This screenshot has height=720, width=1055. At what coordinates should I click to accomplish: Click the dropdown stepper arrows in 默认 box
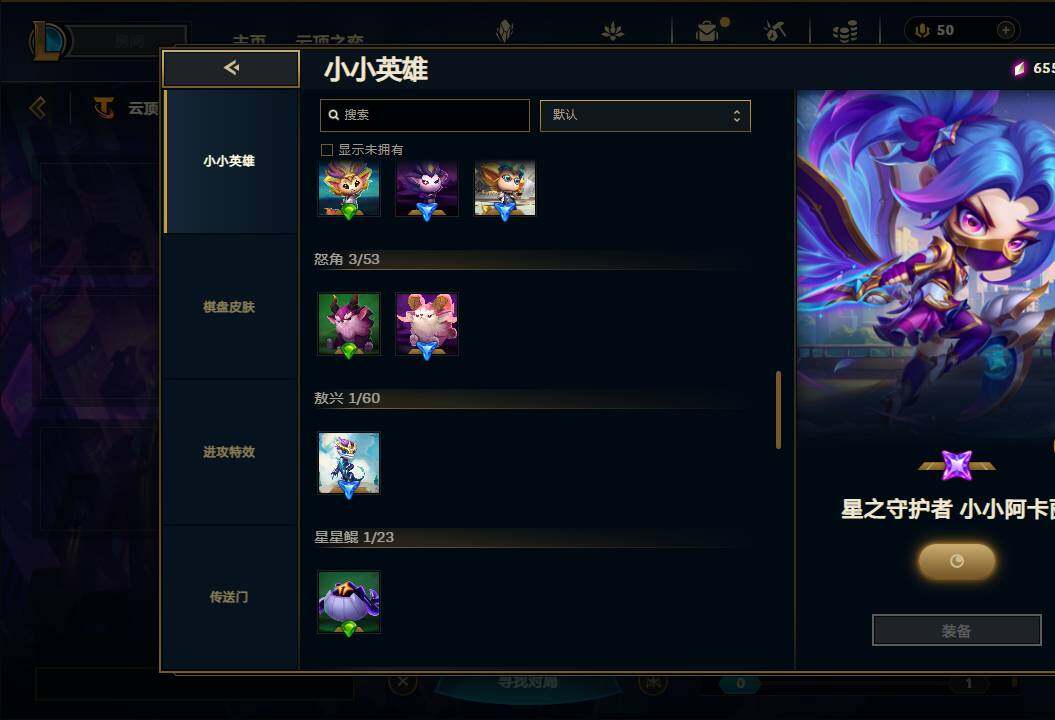pyautogui.click(x=737, y=116)
